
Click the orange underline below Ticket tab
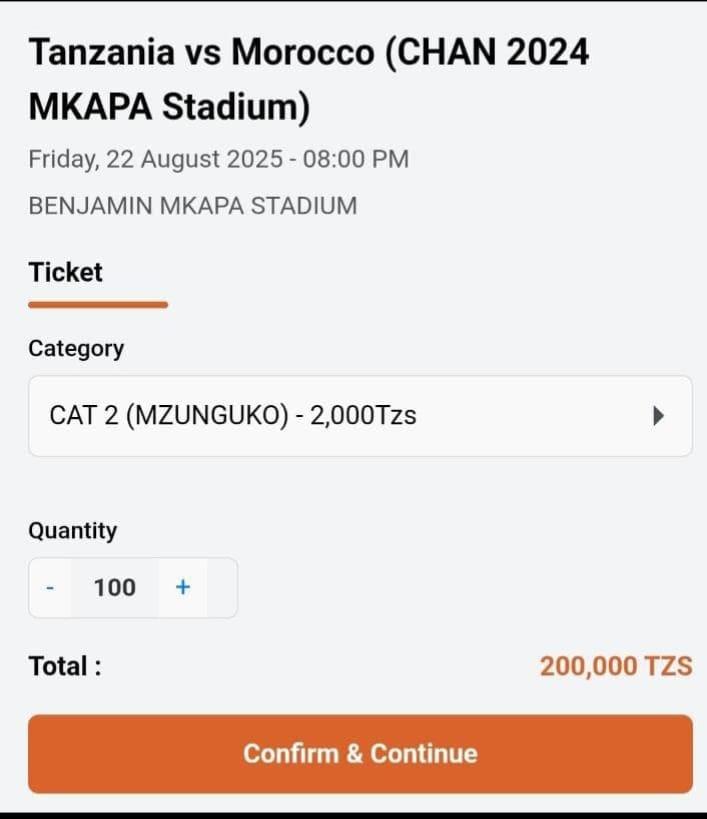tap(98, 304)
